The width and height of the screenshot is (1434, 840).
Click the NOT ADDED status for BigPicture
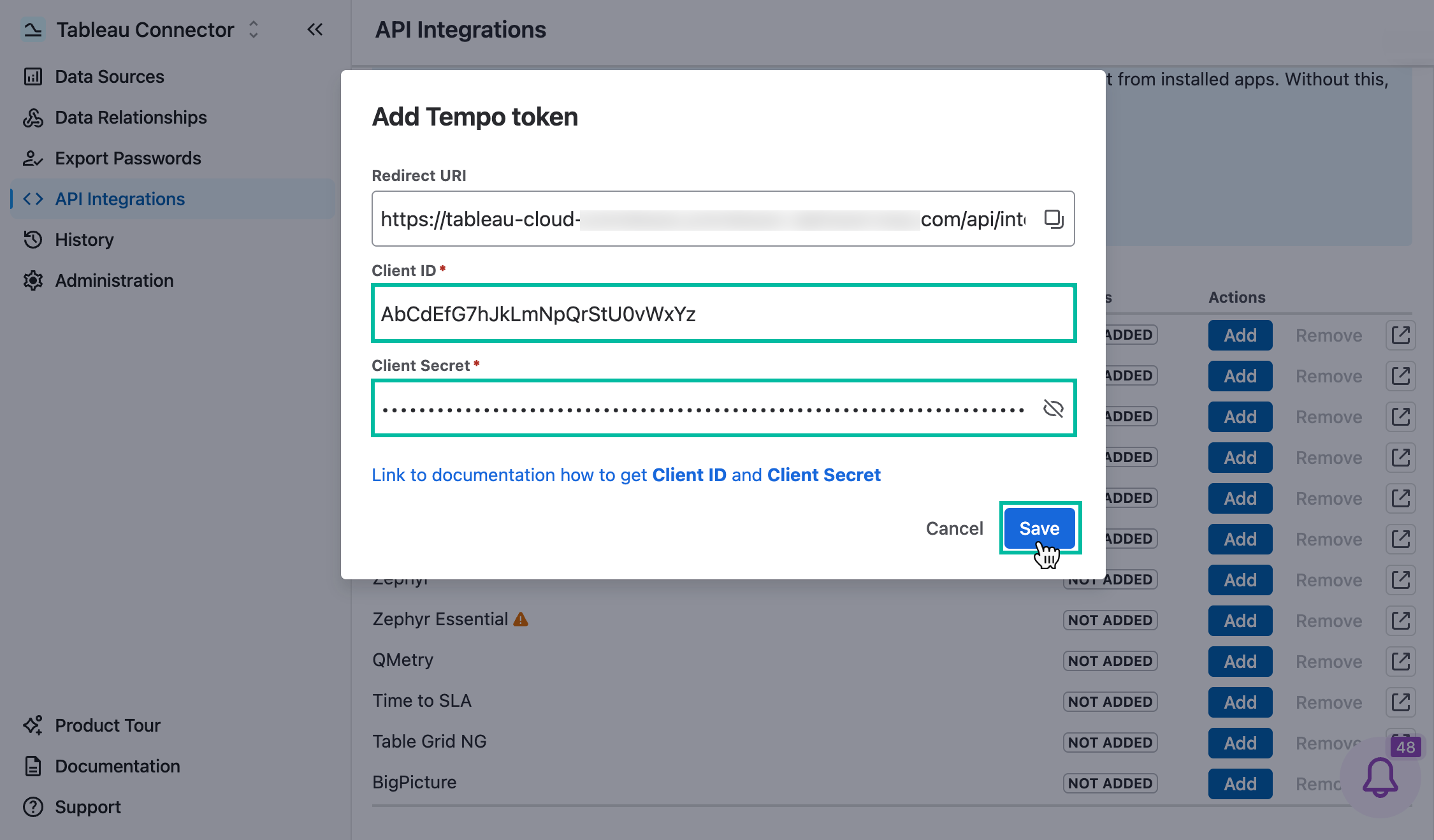tap(1110, 784)
